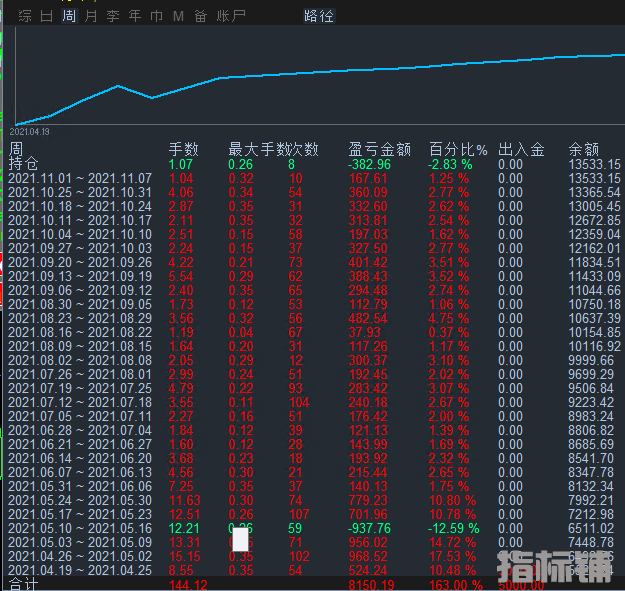Viewport: 625px width, 591px height.
Task: Click the 2021.04.19 chart start date label
Action: [29, 132]
